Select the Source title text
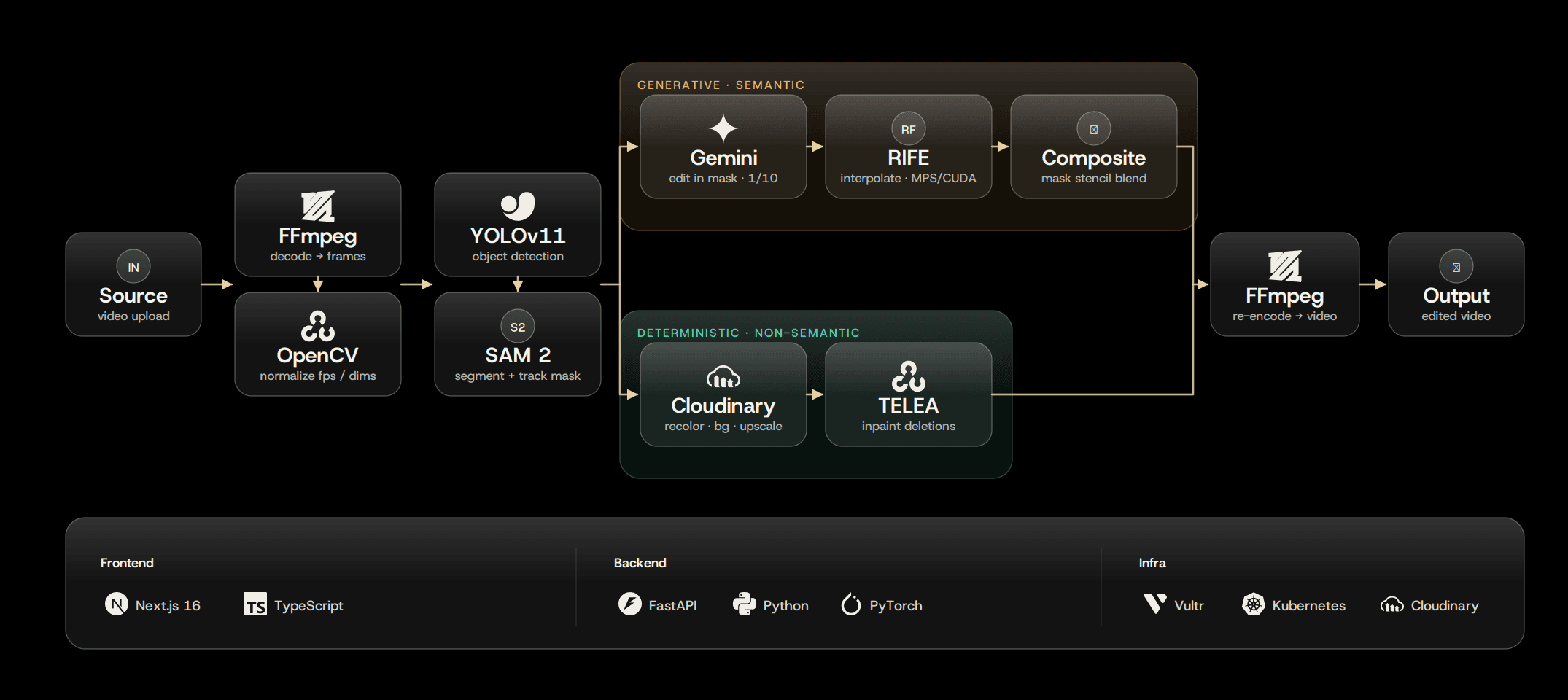The height and width of the screenshot is (700, 1568). [133, 295]
